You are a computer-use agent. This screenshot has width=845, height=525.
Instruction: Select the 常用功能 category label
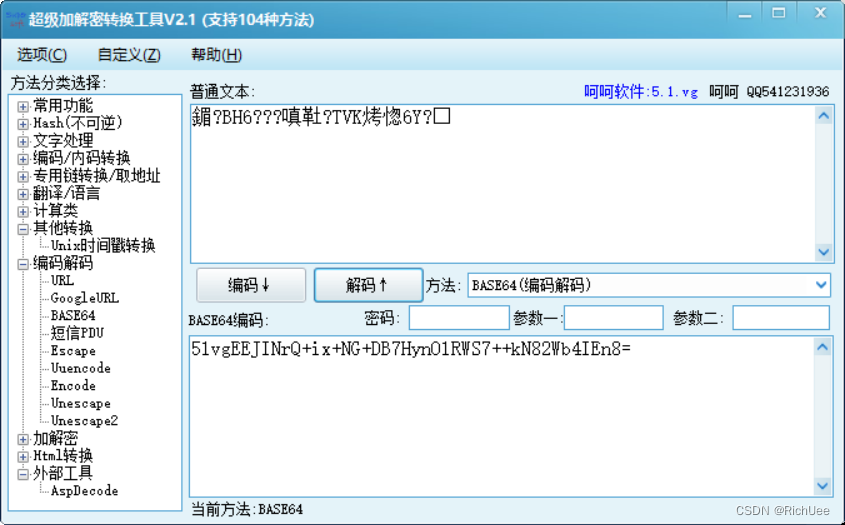[63, 106]
